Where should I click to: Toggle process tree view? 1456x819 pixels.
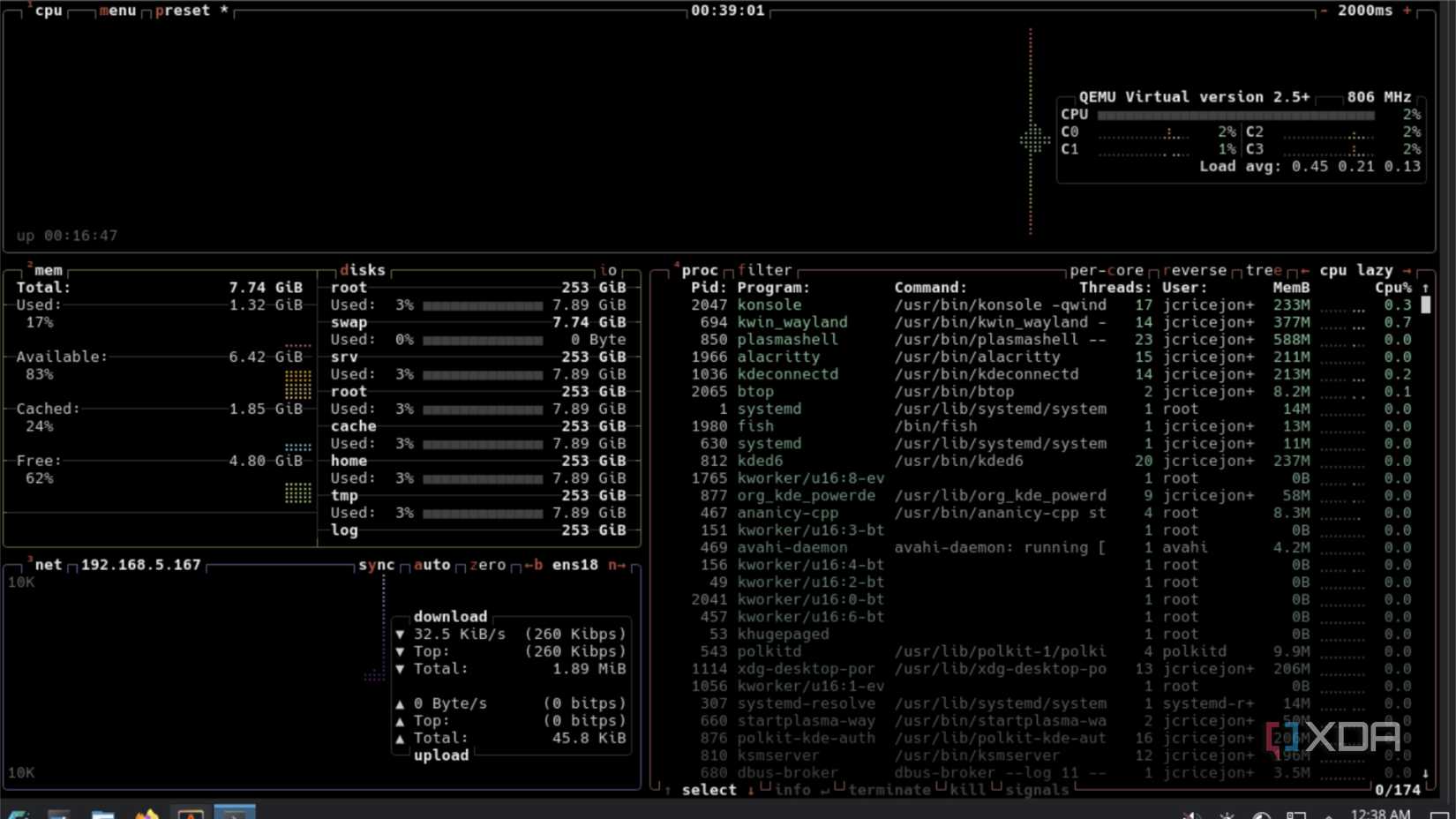coord(1264,270)
